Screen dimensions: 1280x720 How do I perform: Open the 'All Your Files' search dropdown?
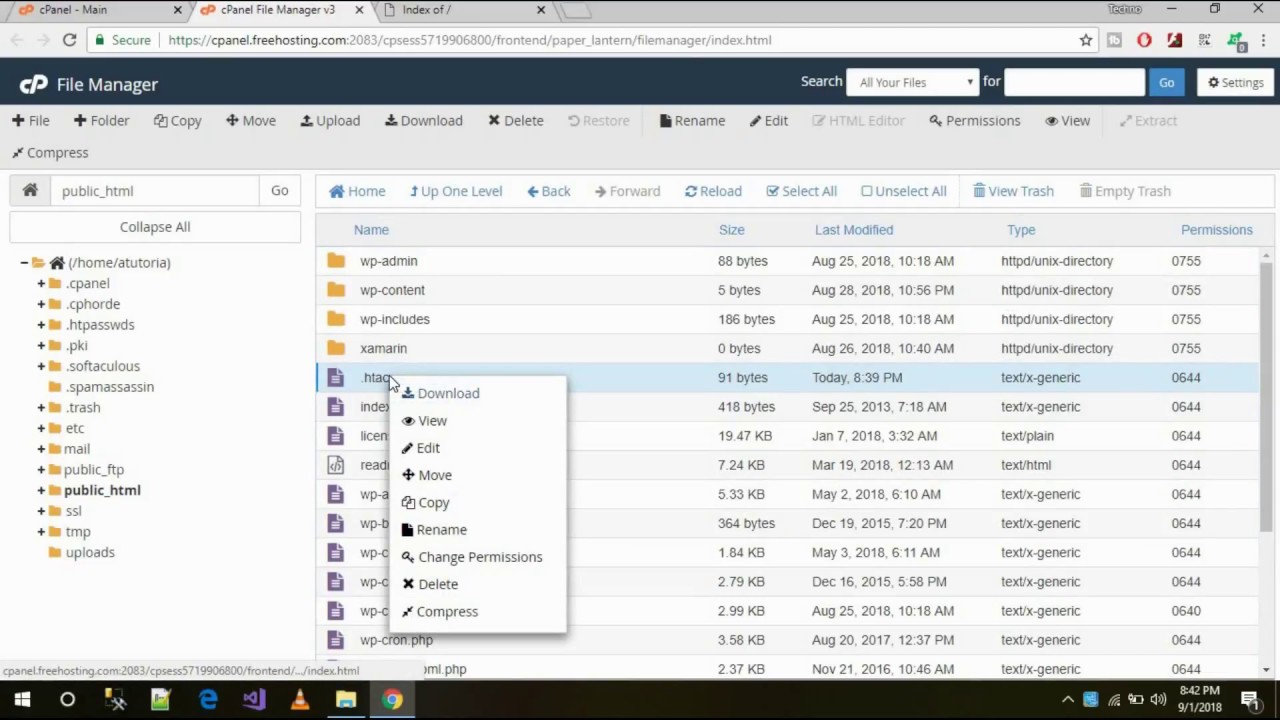pyautogui.click(x=913, y=82)
